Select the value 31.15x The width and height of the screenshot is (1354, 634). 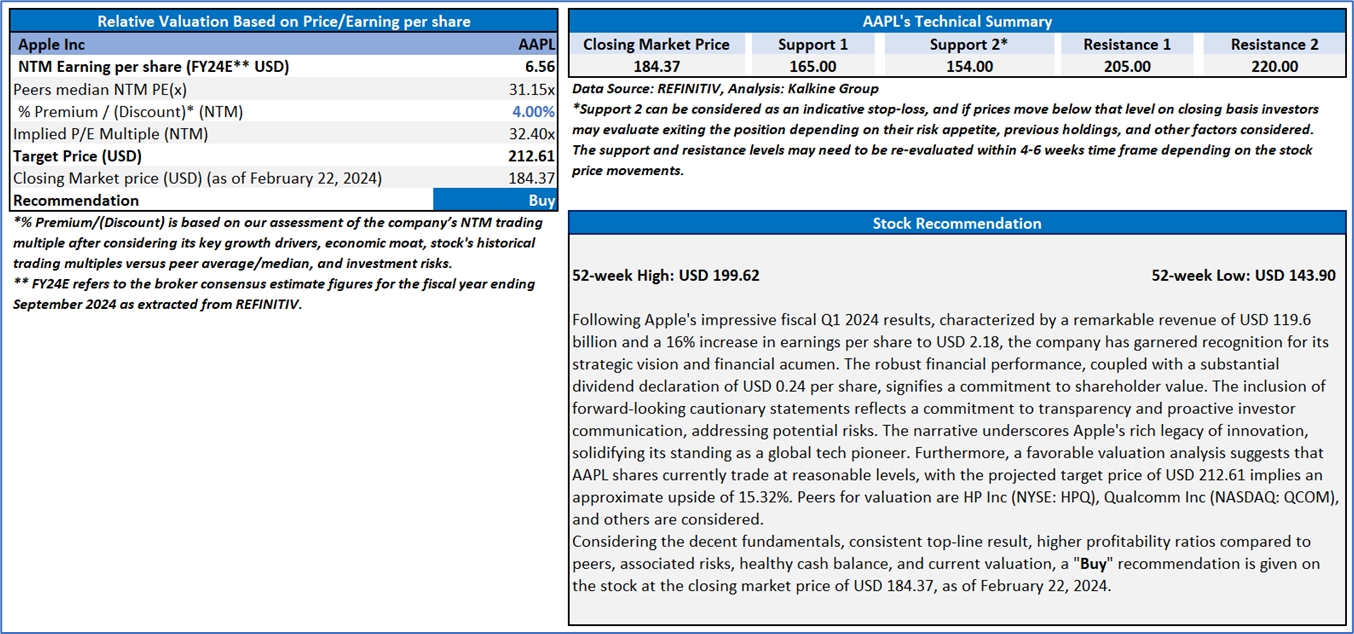[532, 89]
